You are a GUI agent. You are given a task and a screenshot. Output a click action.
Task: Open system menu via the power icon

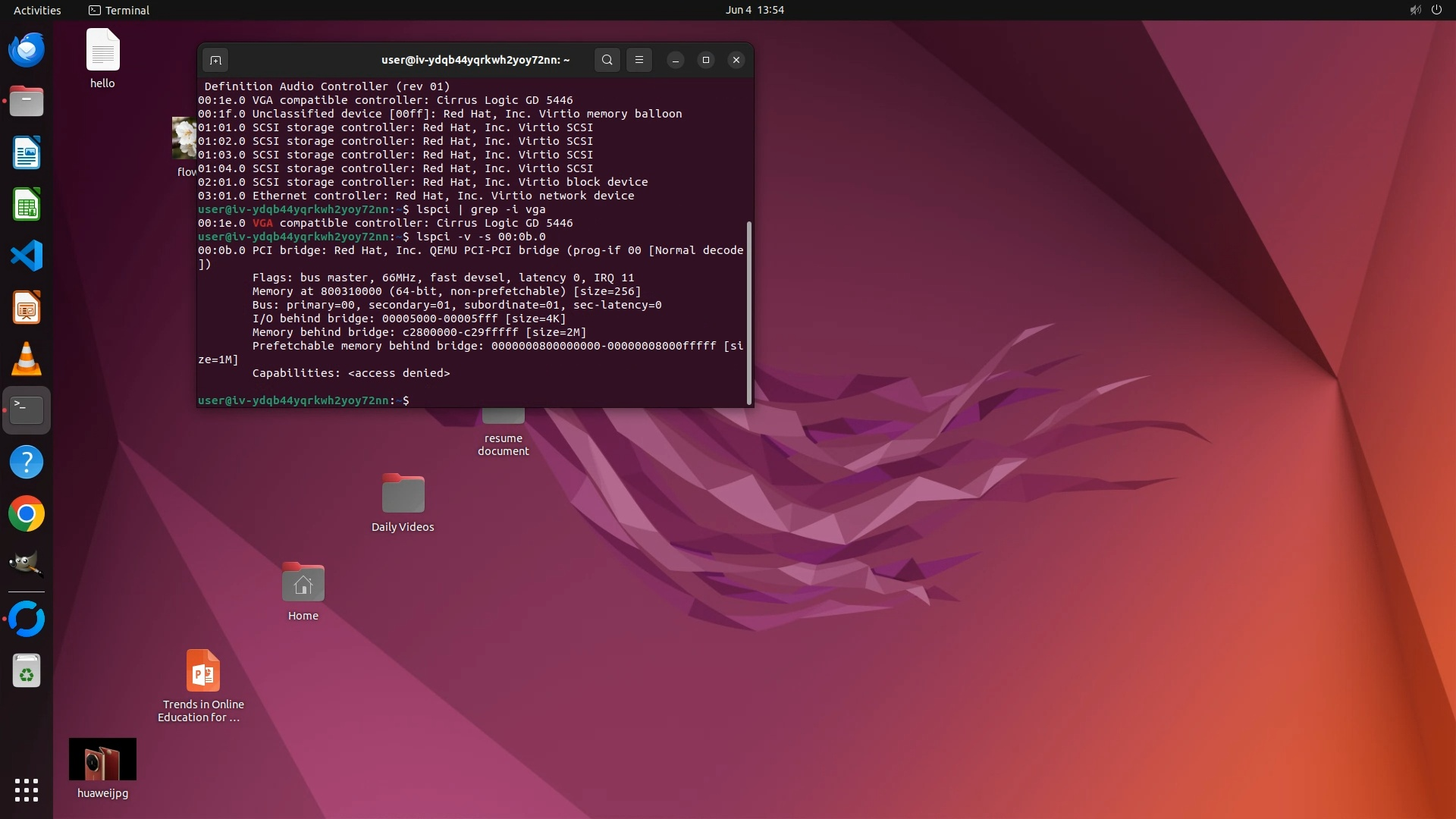point(1436,10)
